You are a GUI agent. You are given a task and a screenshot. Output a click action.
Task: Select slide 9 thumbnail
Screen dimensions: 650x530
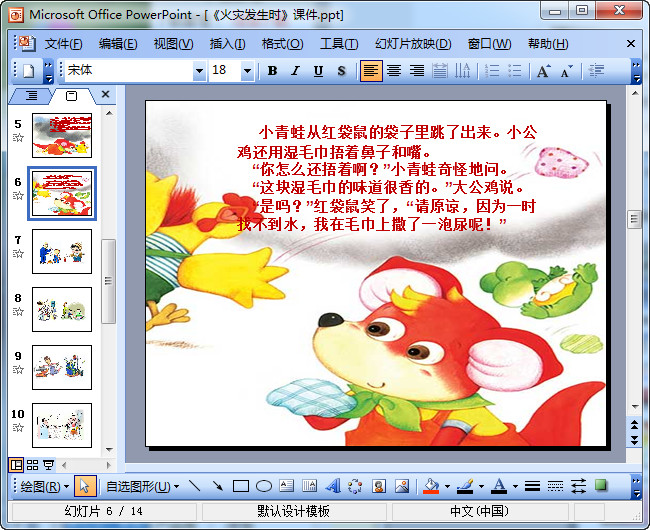62,368
